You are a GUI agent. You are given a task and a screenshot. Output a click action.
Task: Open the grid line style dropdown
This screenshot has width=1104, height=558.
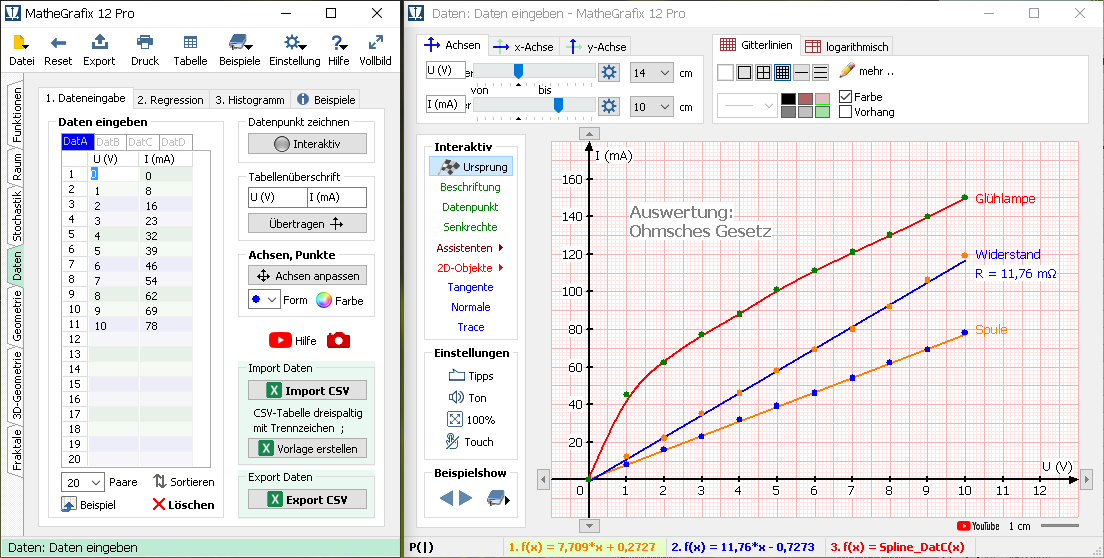click(x=747, y=106)
